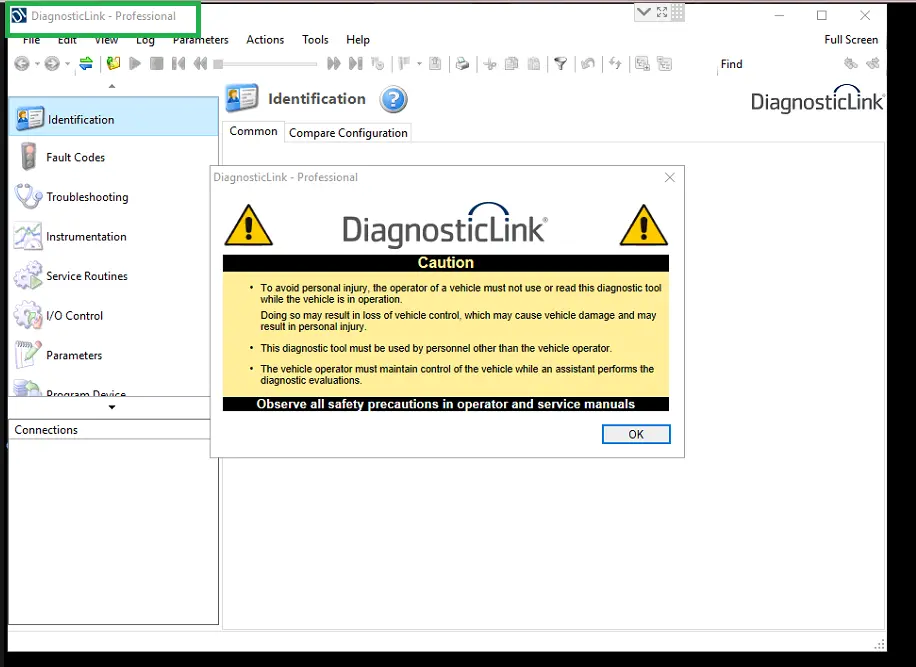The height and width of the screenshot is (667, 916).
Task: Click the Forward navigation arrow icon
Action: (x=52, y=64)
